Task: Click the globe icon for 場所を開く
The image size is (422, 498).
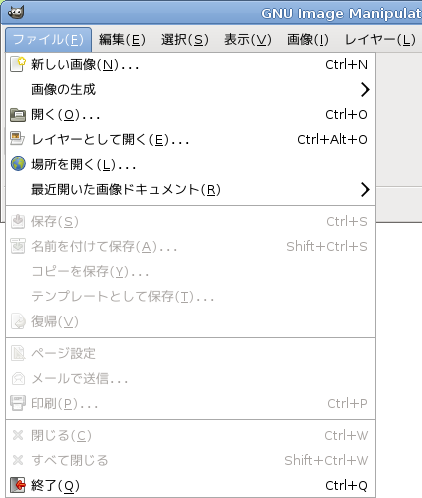Action: click(x=18, y=164)
